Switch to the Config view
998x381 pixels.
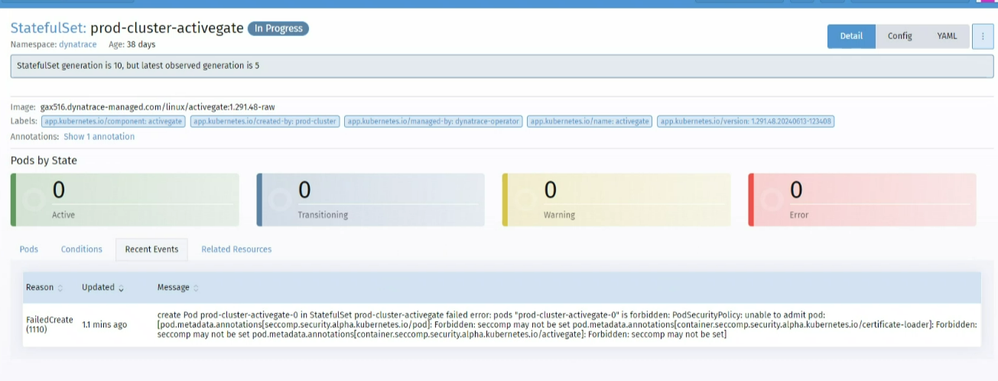(899, 36)
